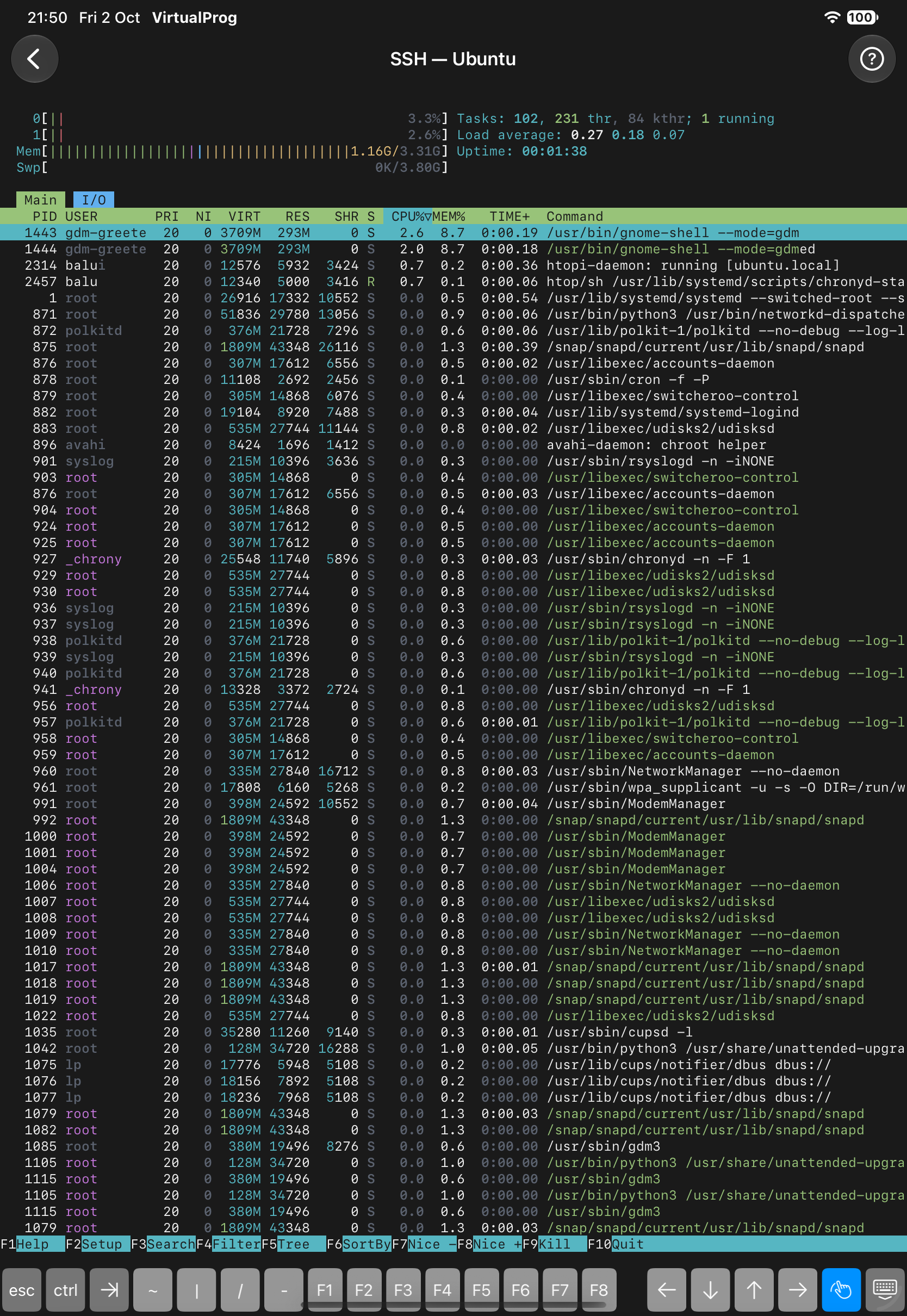Tap the slash key
This screenshot has width=907, height=1316.
click(x=240, y=1290)
